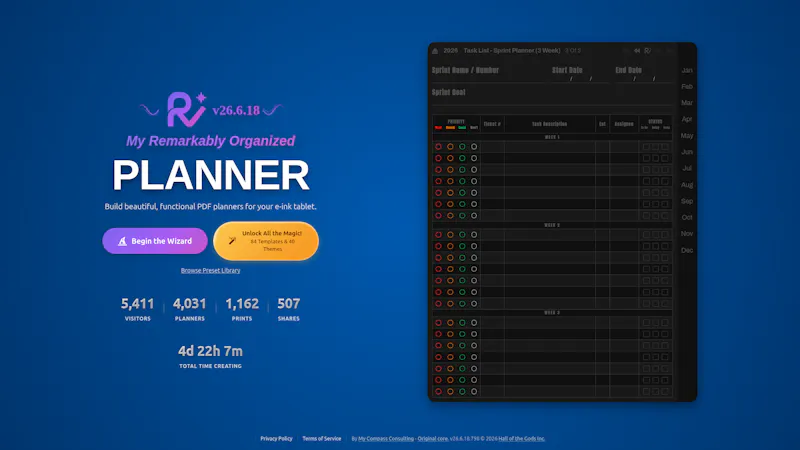
Task: Click the 2026 year label in planner header
Action: pyautogui.click(x=450, y=51)
